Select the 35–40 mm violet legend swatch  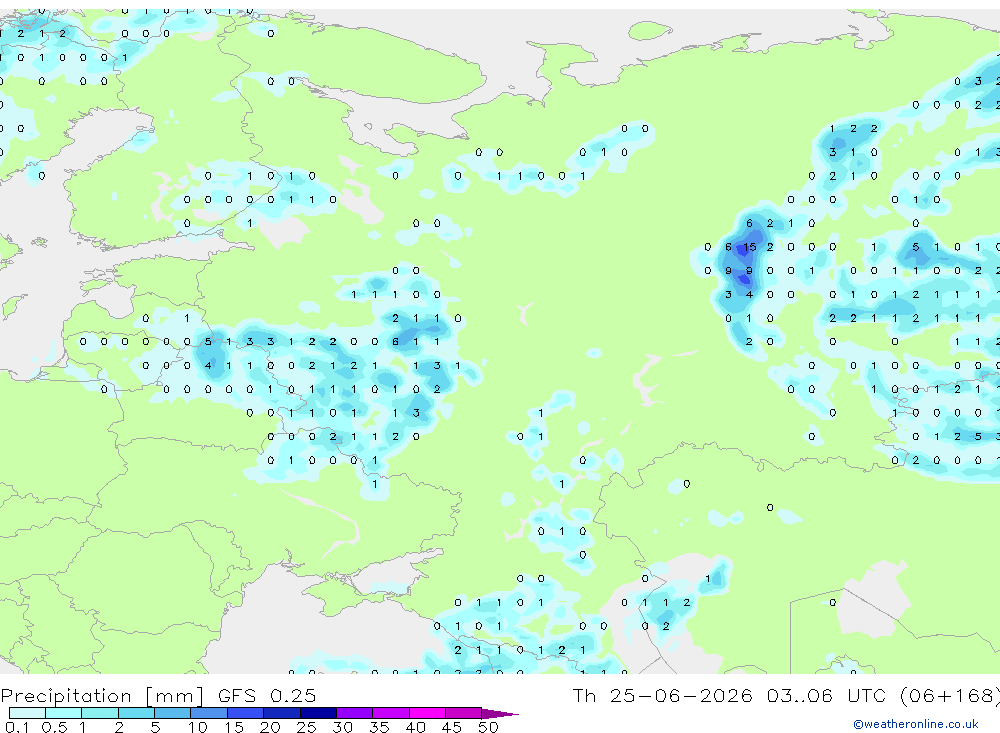click(x=391, y=713)
